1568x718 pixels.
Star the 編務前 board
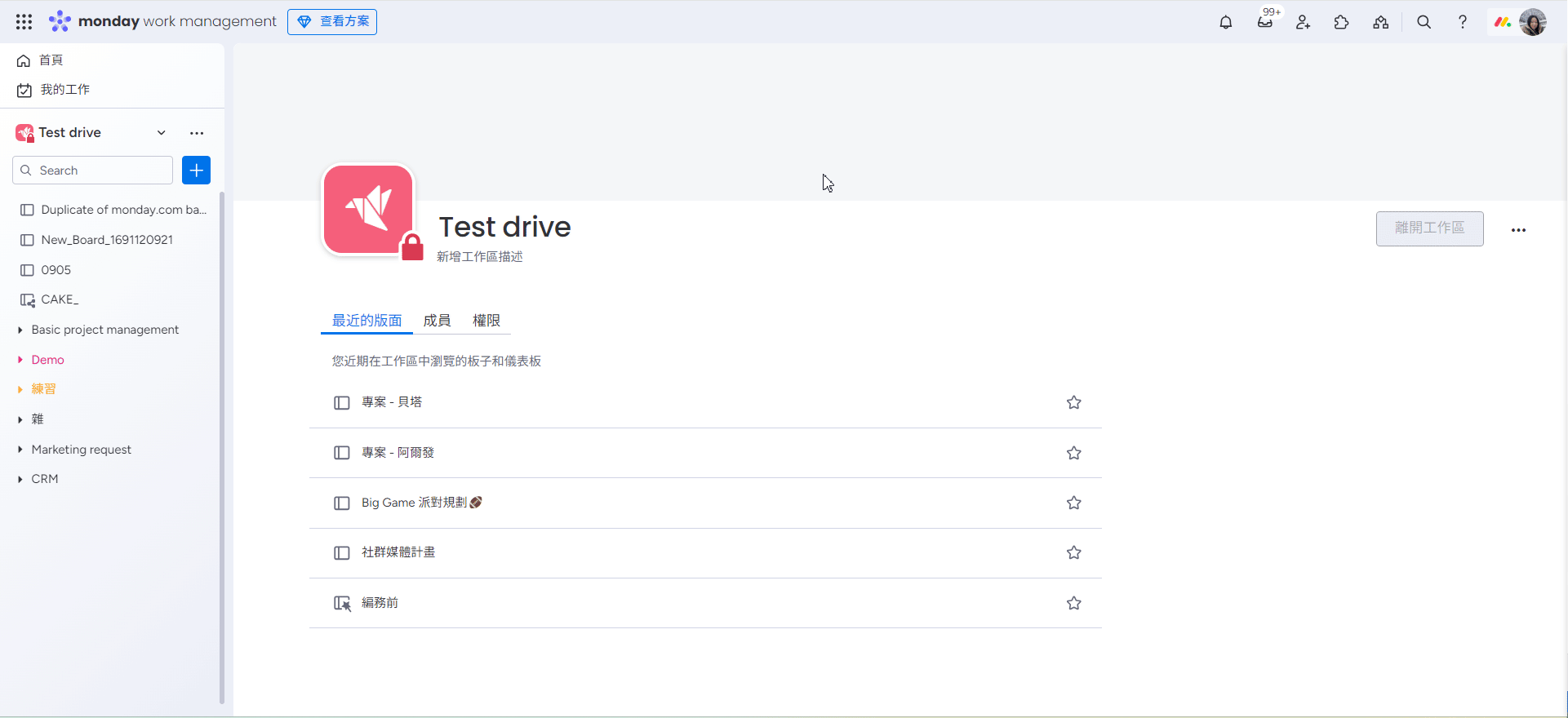[1073, 603]
